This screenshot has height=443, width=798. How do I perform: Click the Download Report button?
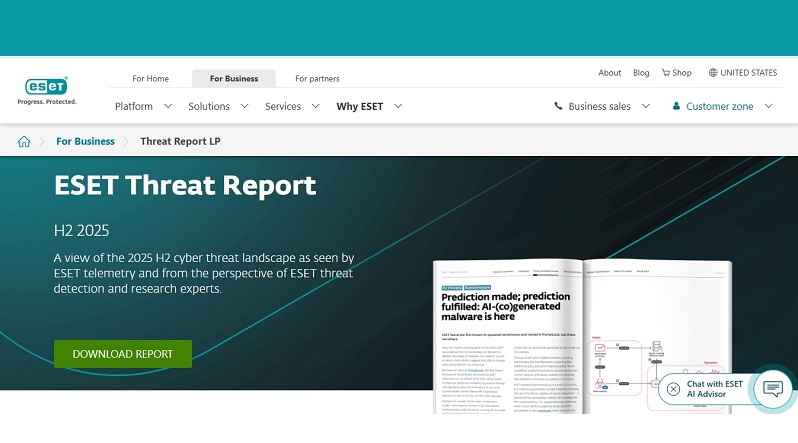(123, 354)
